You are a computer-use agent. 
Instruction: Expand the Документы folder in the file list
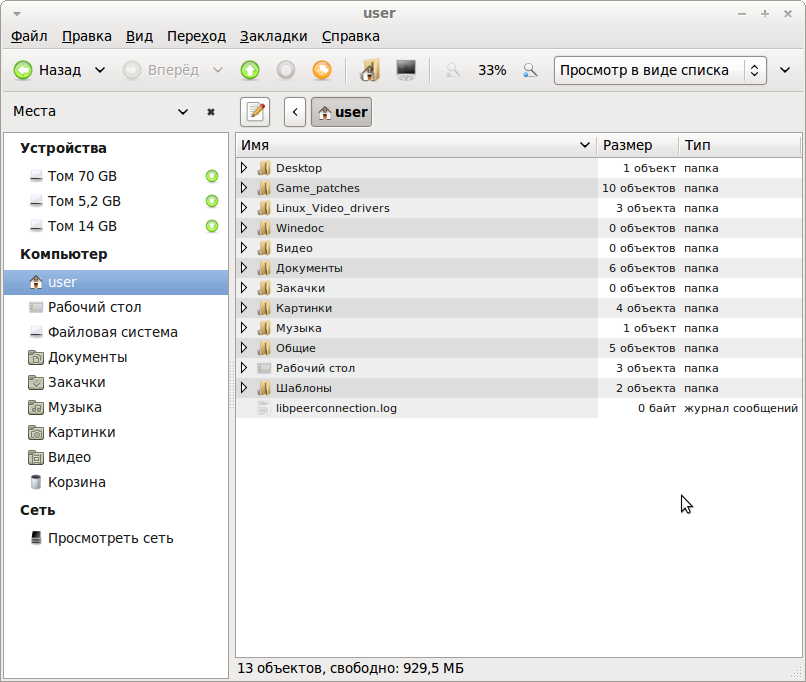pyautogui.click(x=244, y=268)
